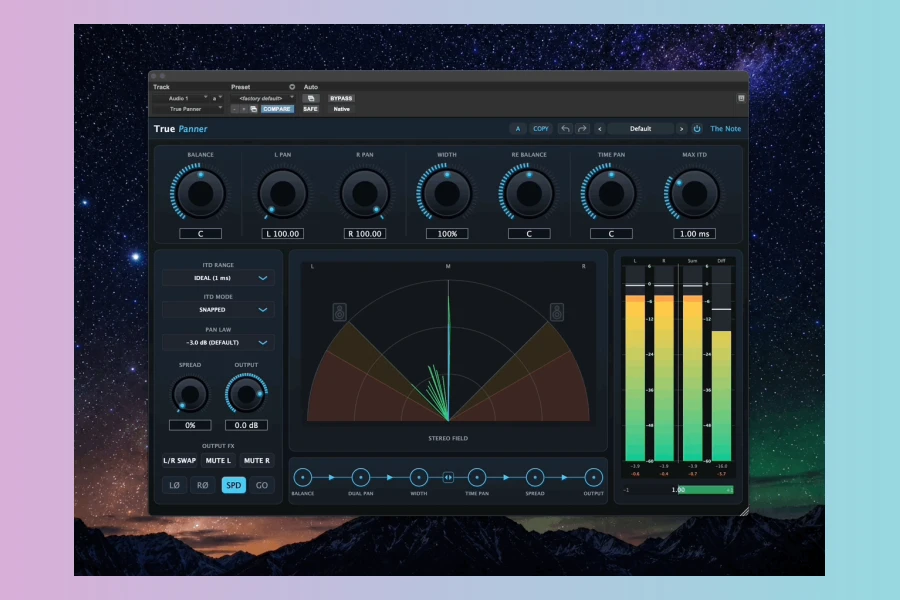Click the correlation meter bar
900x600 pixels.
coord(678,490)
